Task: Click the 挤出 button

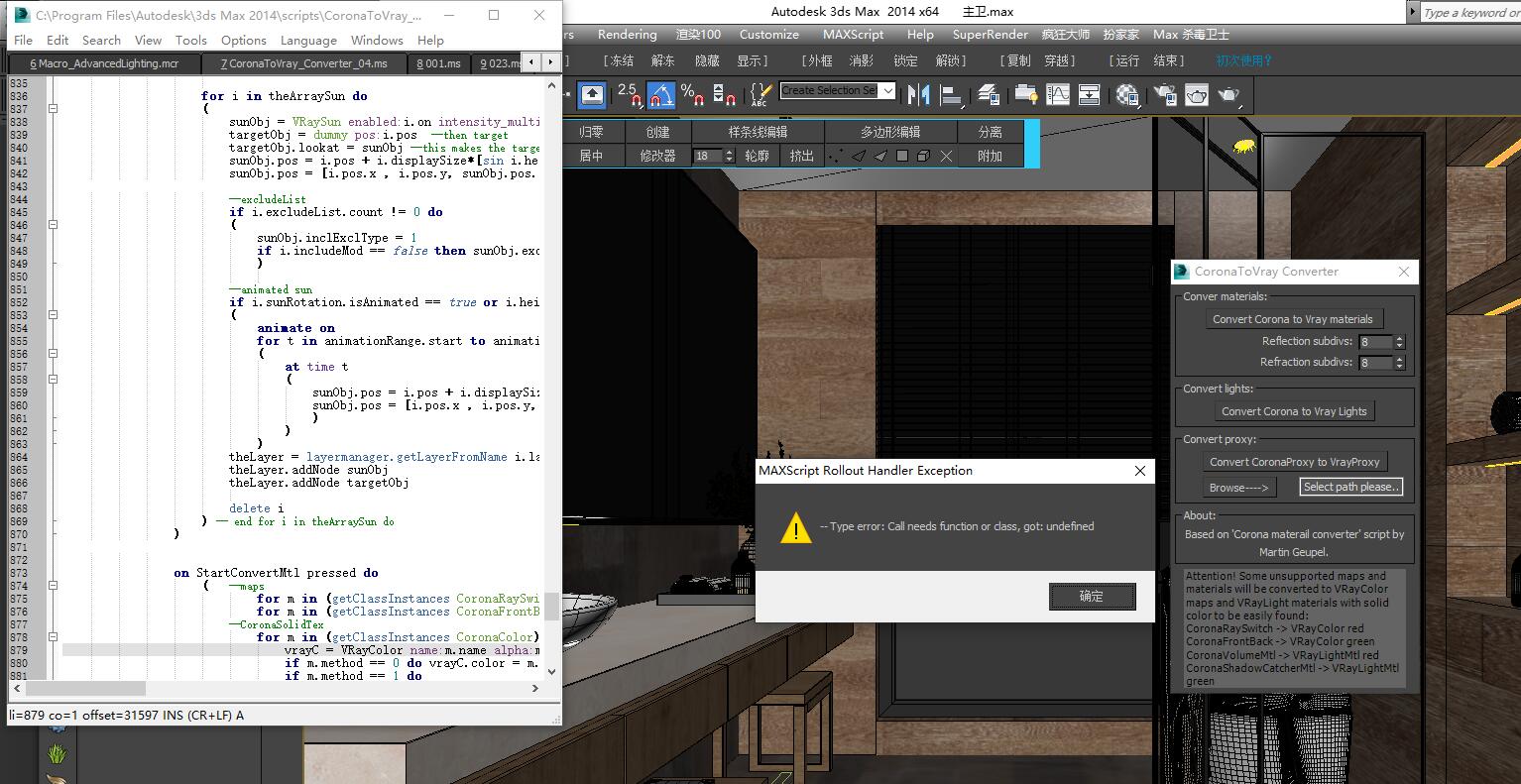Action: point(801,156)
